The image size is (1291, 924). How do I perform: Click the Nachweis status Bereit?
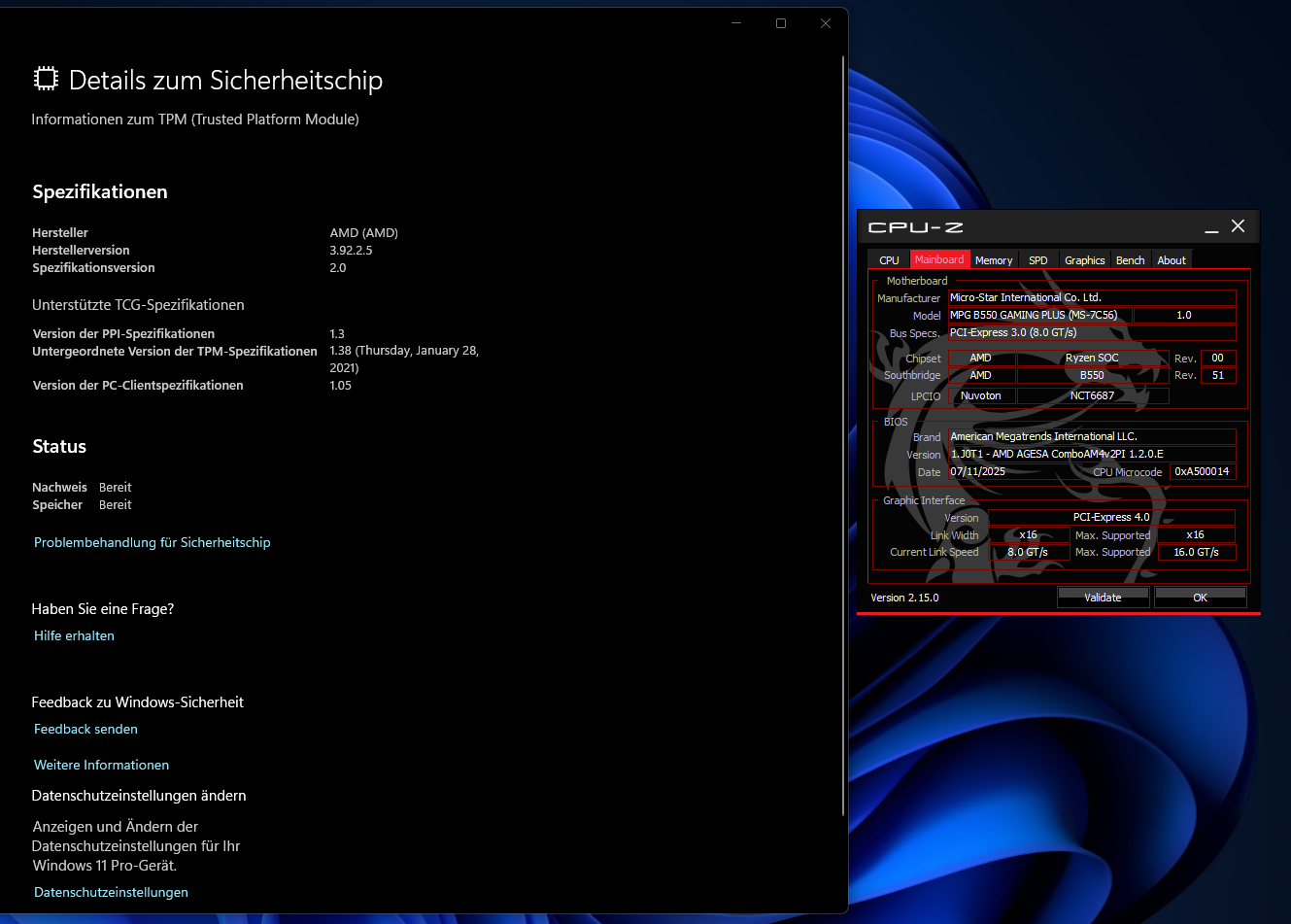click(115, 487)
